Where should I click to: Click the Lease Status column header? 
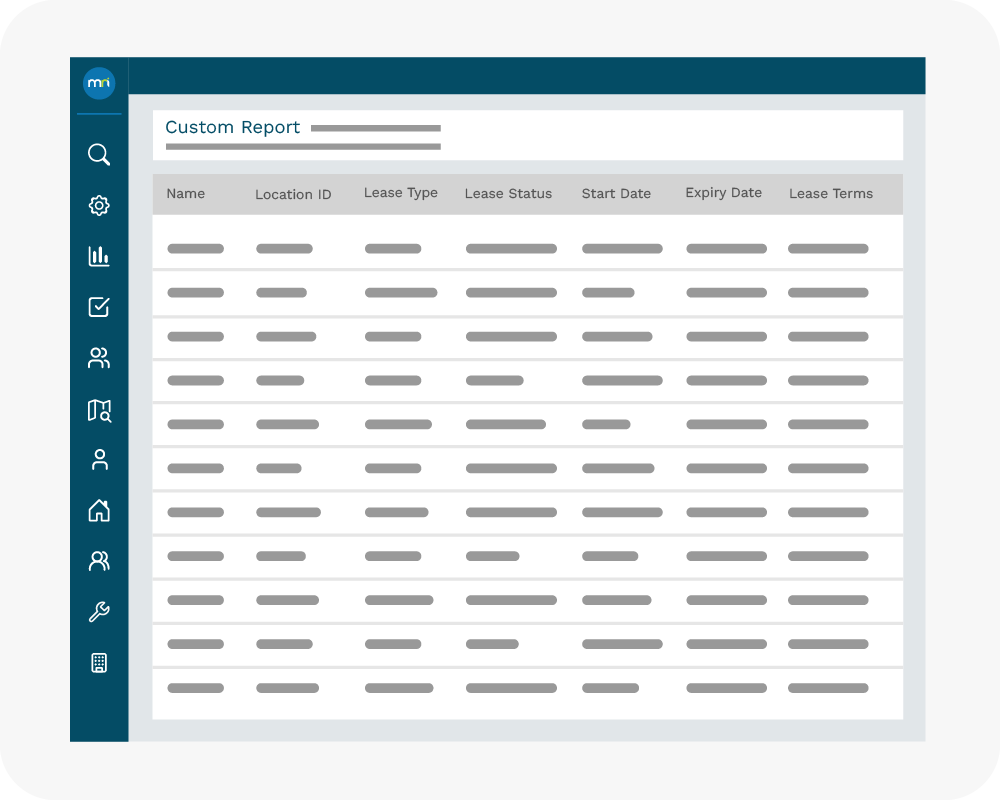(508, 194)
